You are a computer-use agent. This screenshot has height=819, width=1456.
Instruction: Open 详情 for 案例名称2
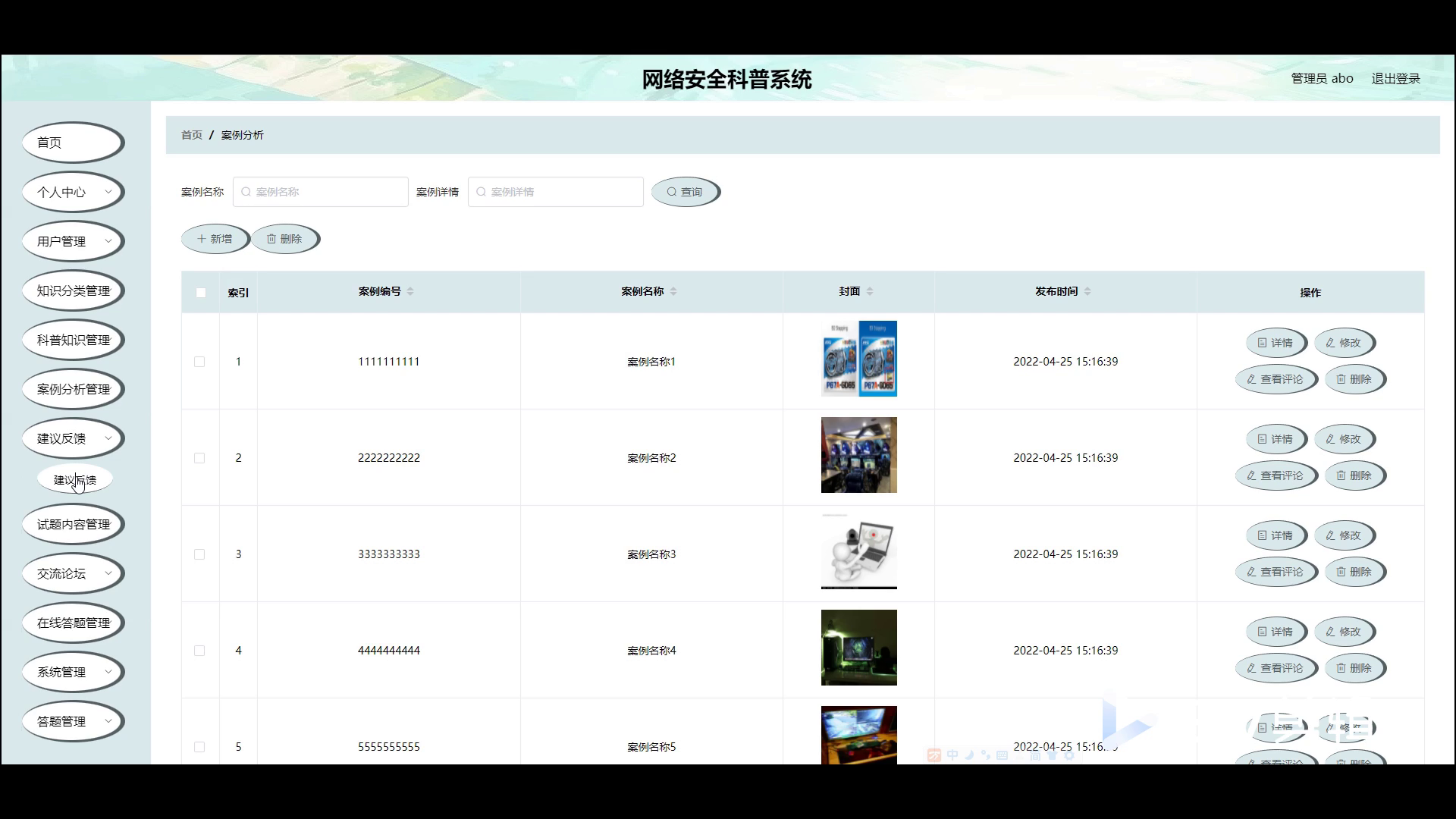pyautogui.click(x=1276, y=439)
